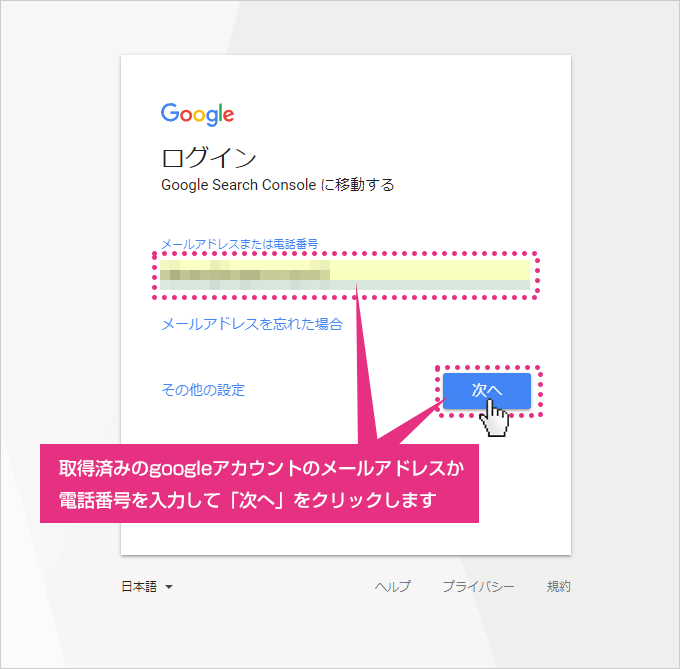Screen dimensions: 680x669
Task: Open the メールアドレスを忘れた場合 link
Action: pos(252,324)
